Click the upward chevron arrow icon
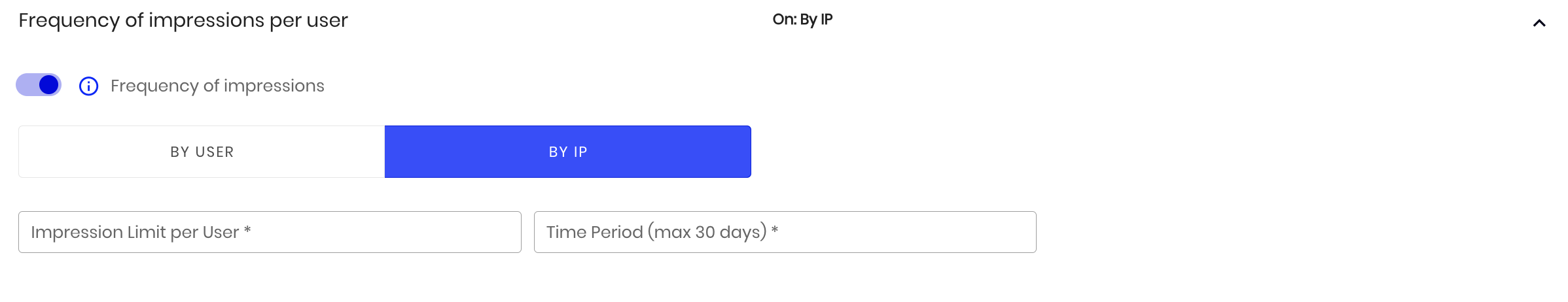Viewport: 1568px width, 302px height. tap(1539, 24)
